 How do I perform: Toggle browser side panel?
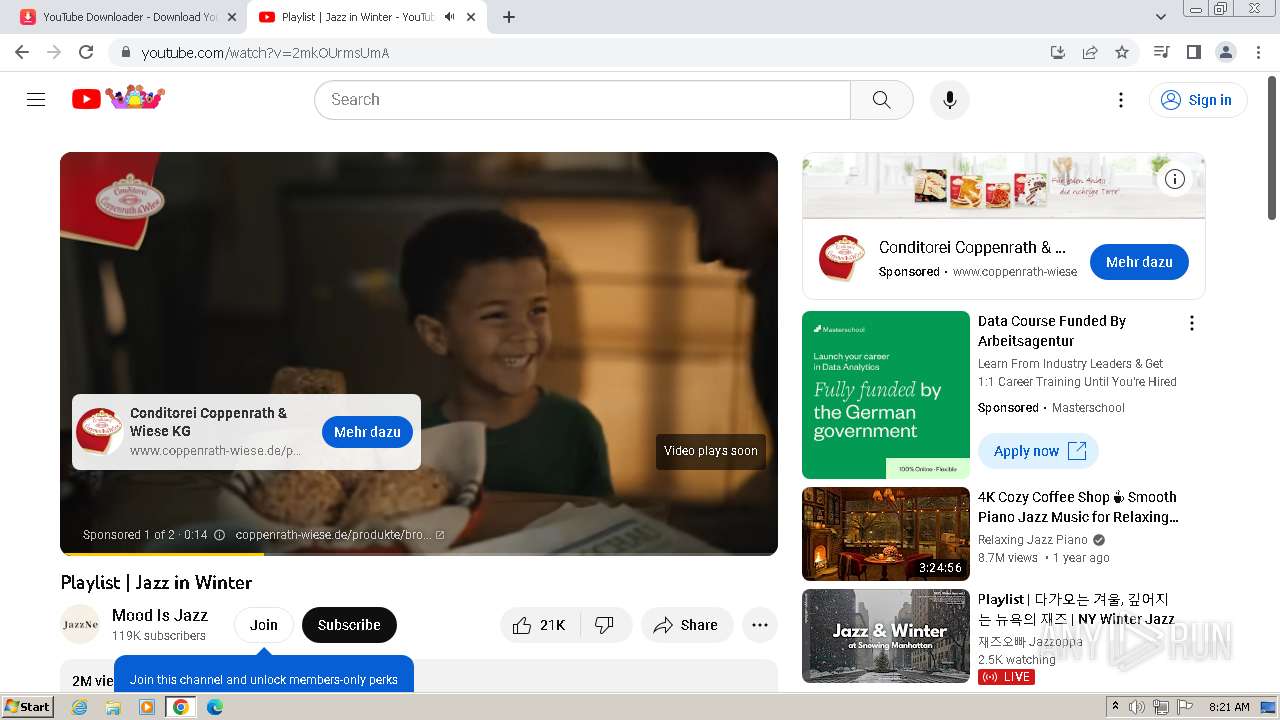pyautogui.click(x=1193, y=52)
